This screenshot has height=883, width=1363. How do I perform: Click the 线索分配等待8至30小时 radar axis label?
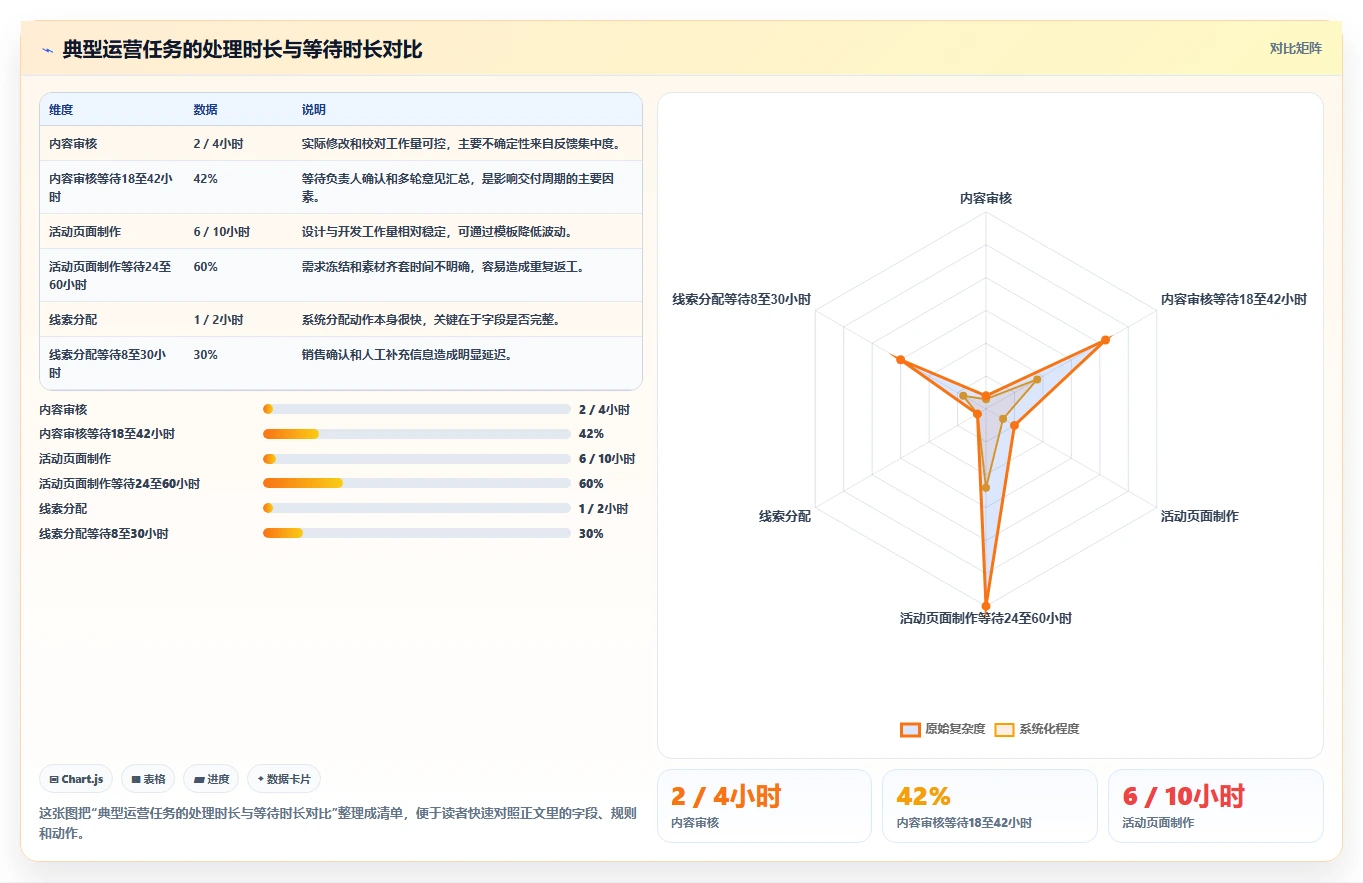741,299
